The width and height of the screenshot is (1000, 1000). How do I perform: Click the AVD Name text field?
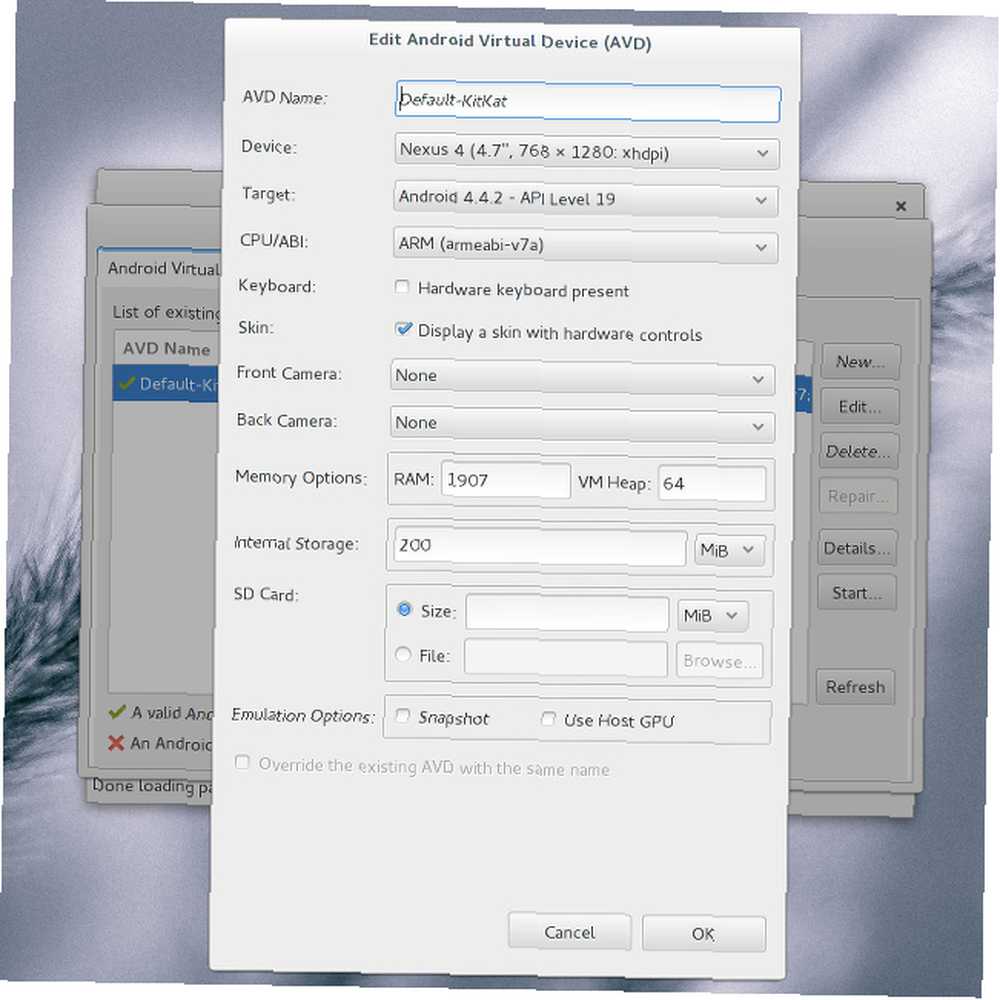587,101
